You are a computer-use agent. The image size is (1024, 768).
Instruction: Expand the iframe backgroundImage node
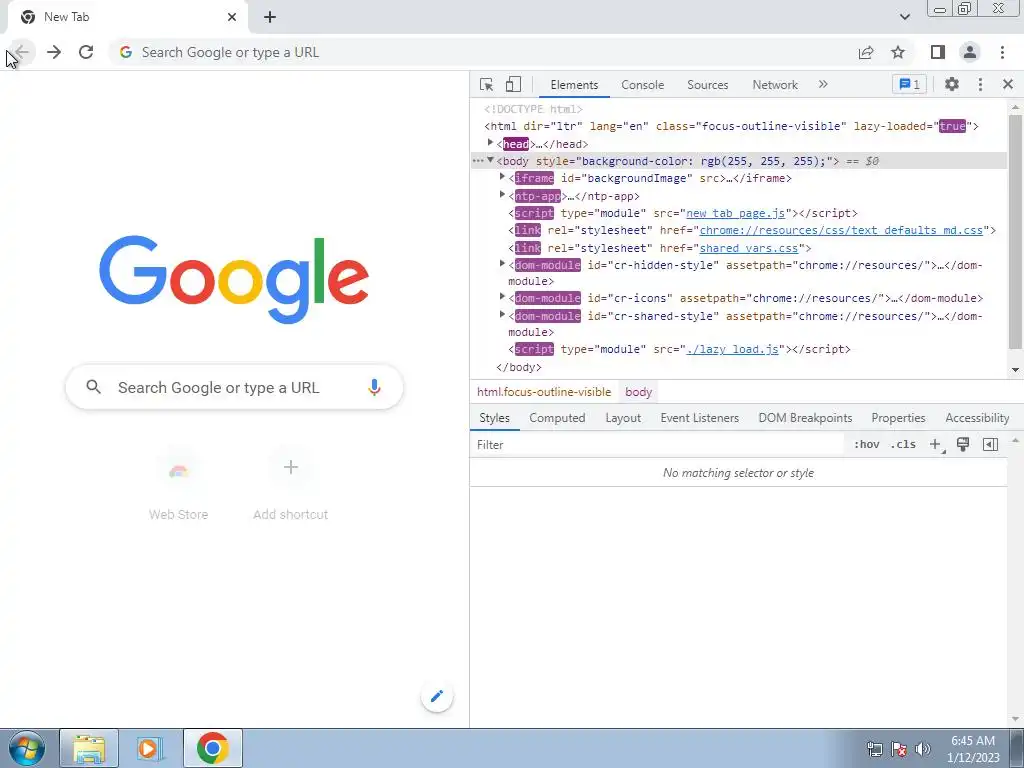pyautogui.click(x=502, y=177)
